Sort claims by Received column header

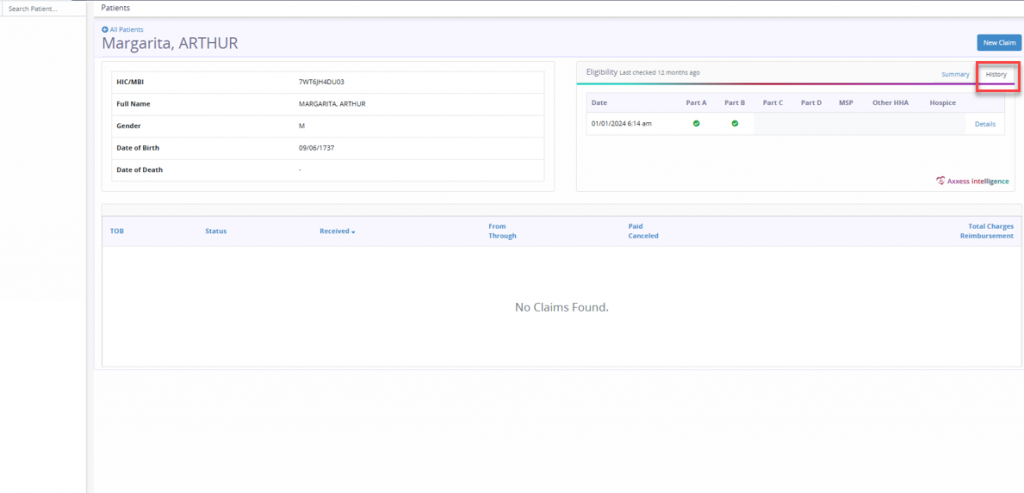coord(334,231)
